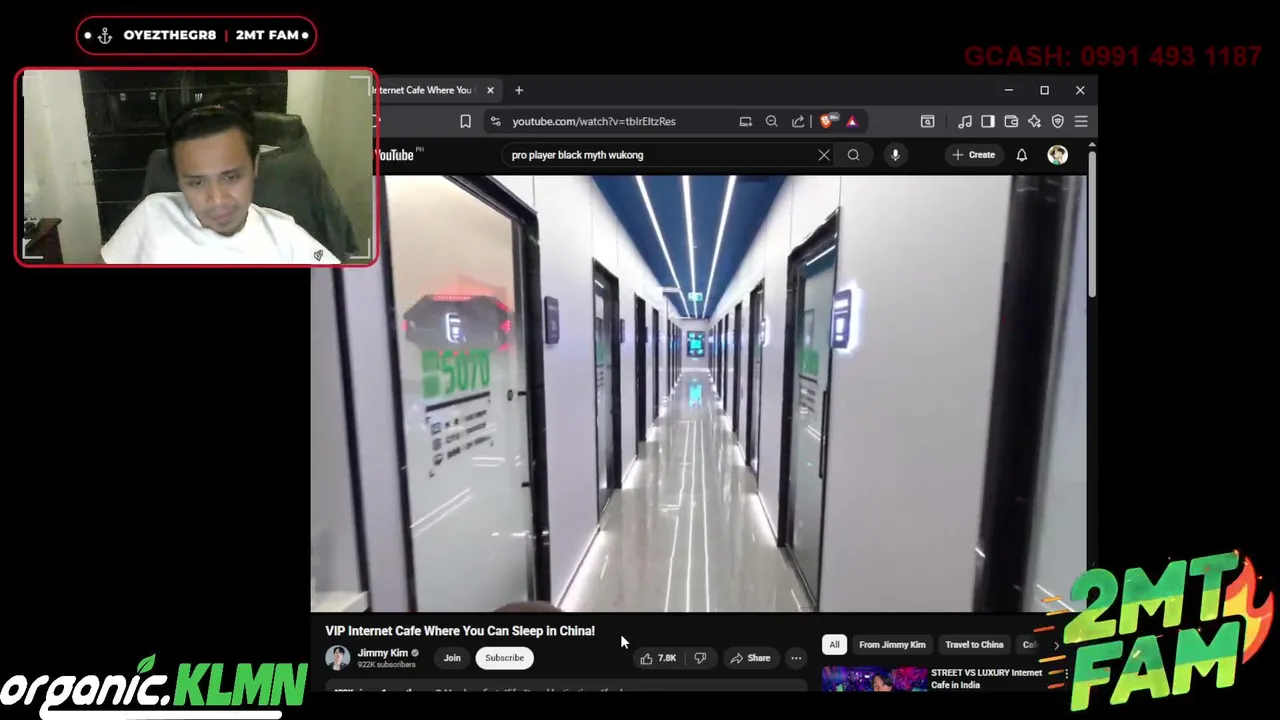Bookmark this page in the address bar
Image resolution: width=1280 pixels, height=720 pixels.
[465, 121]
